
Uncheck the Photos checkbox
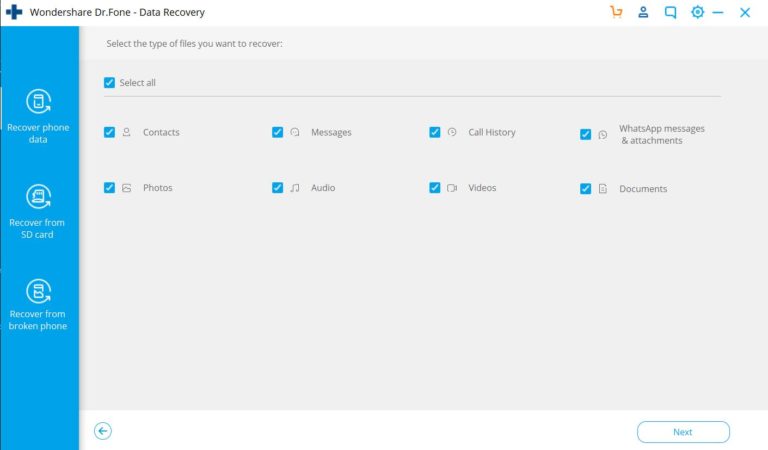click(109, 188)
